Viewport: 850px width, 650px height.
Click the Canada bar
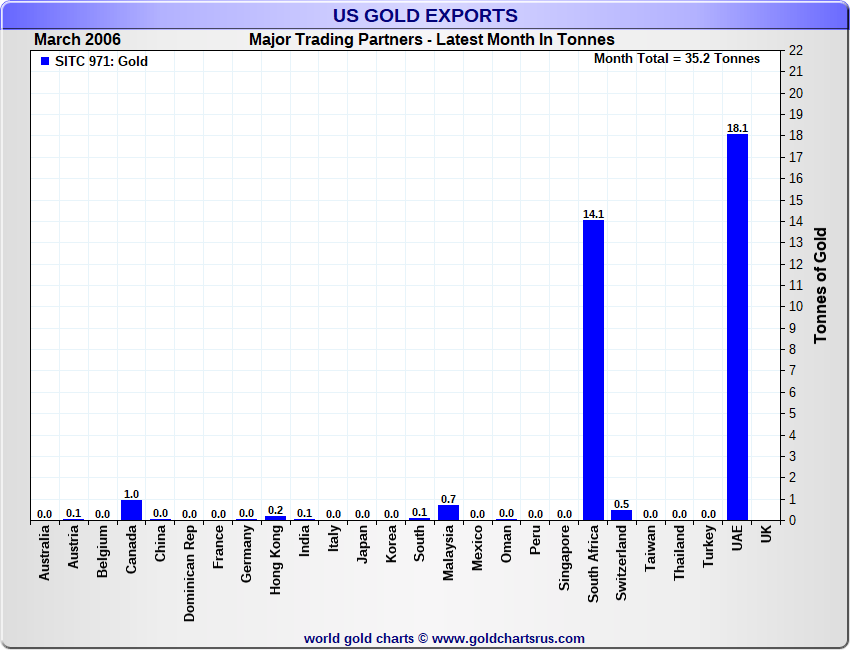(x=131, y=510)
